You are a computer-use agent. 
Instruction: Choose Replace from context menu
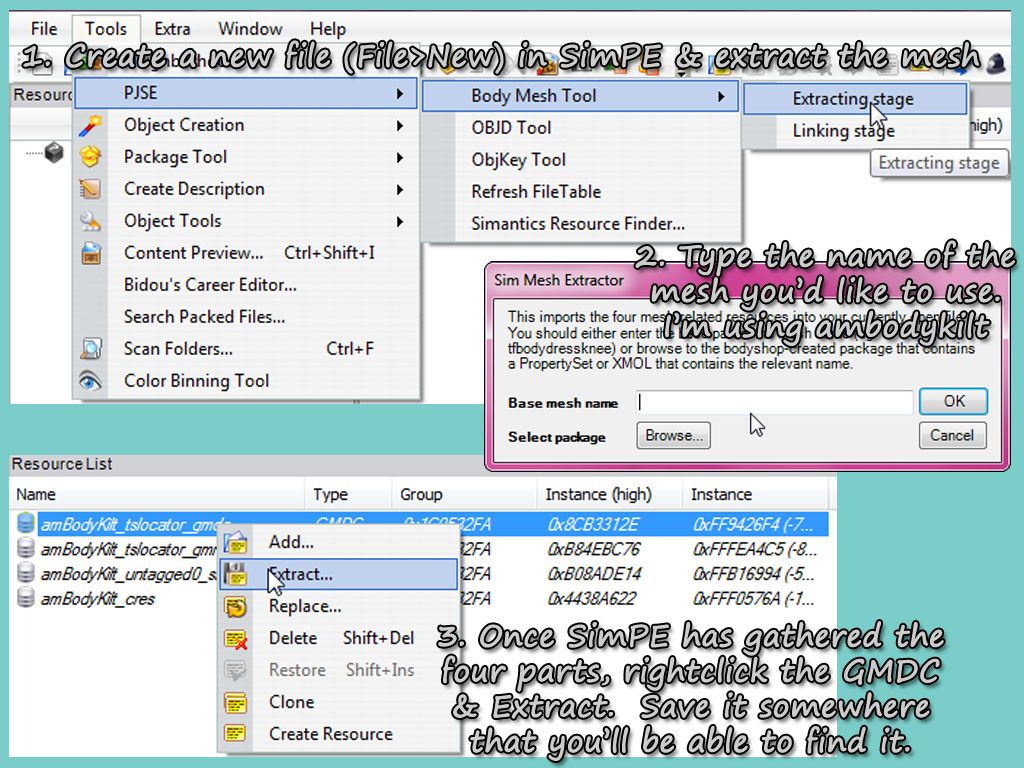coord(338,606)
